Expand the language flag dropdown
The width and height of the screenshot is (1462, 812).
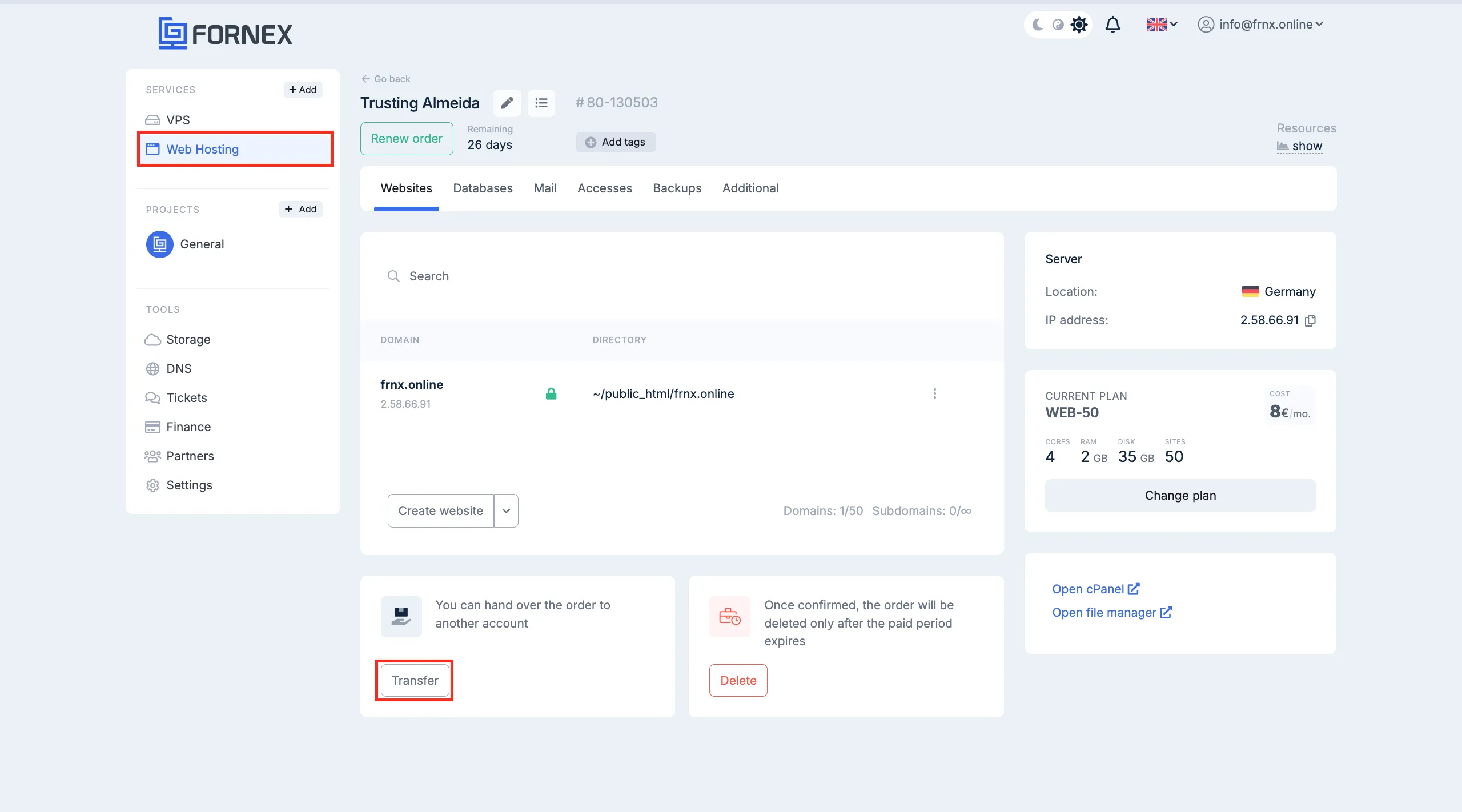click(1162, 25)
